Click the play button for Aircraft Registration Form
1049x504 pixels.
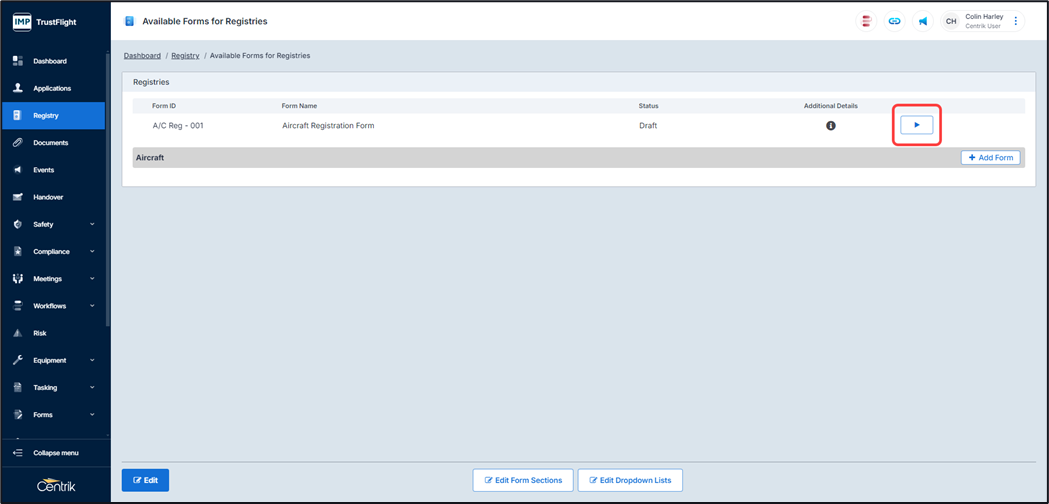pos(916,125)
